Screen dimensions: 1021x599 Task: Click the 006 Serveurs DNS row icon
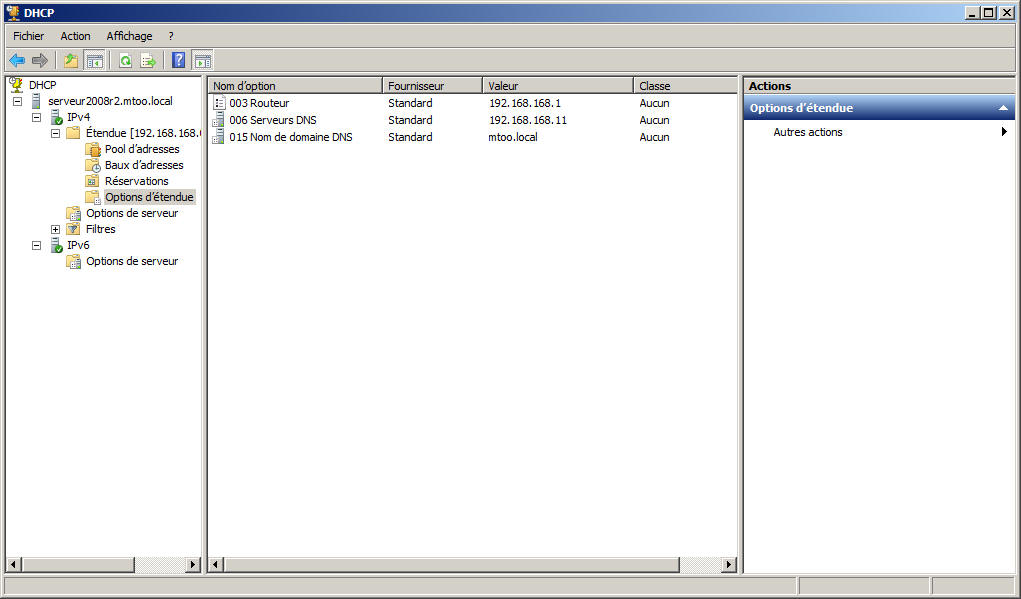coord(219,120)
